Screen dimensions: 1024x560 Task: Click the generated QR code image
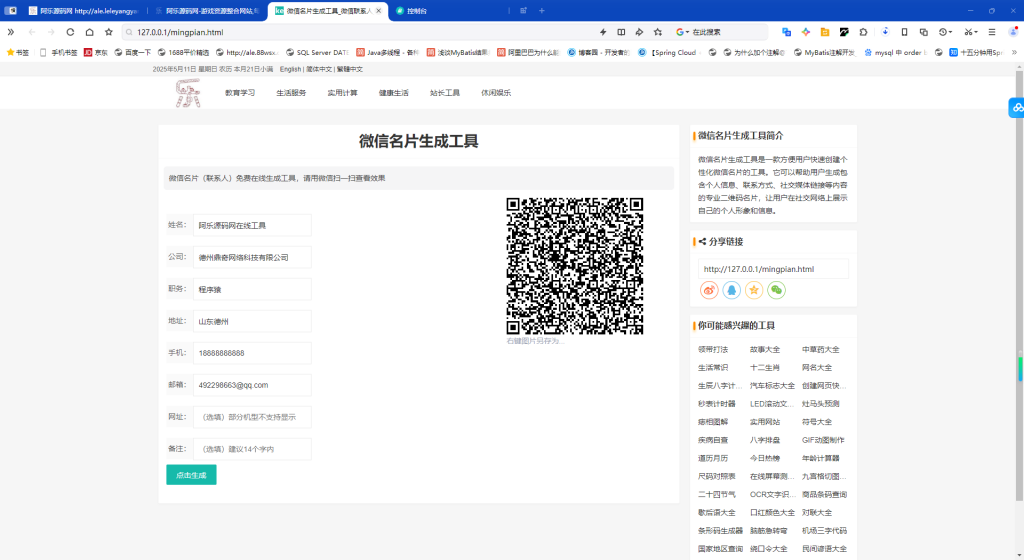point(575,266)
